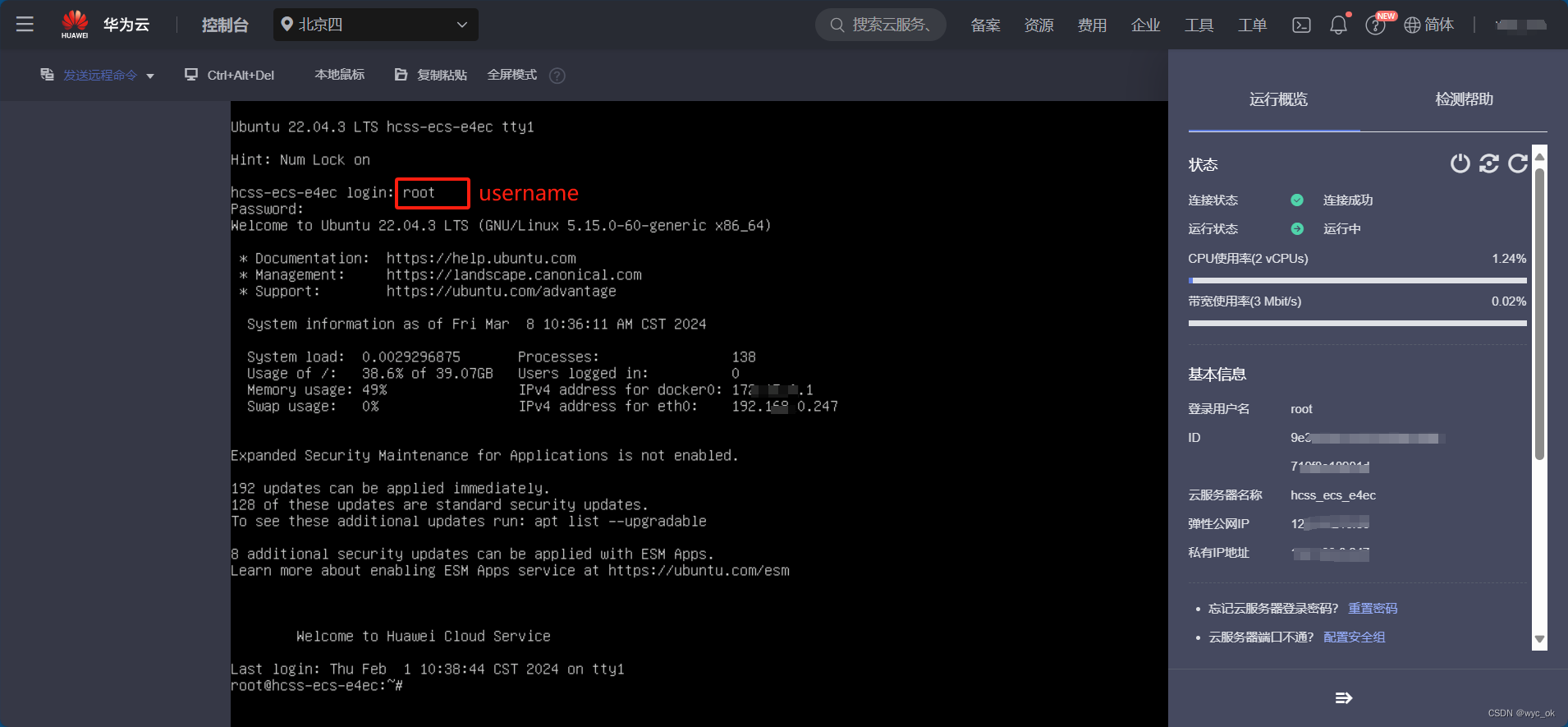Click the side panel scrollbar thumb

pos(1540,314)
